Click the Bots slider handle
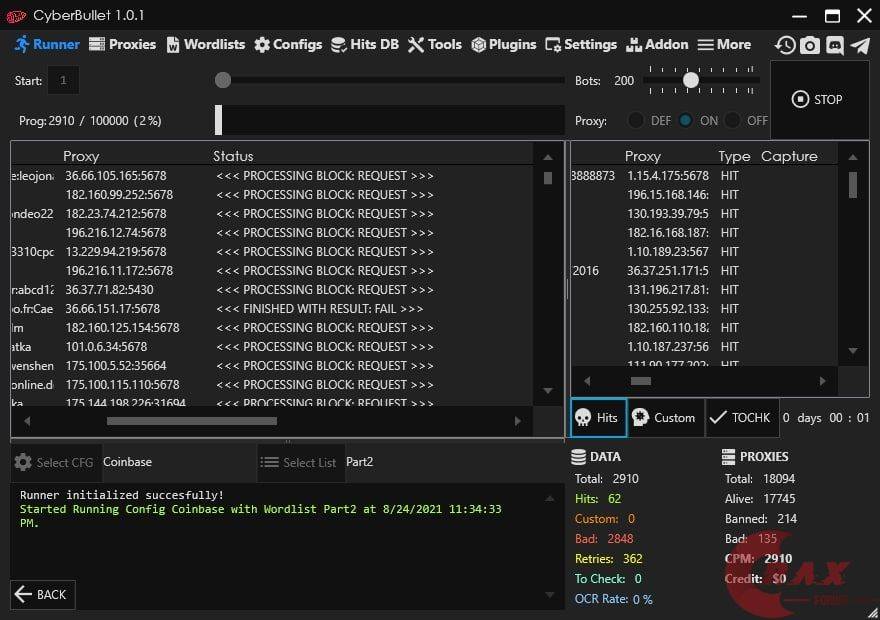The height and width of the screenshot is (620, 880). [691, 80]
